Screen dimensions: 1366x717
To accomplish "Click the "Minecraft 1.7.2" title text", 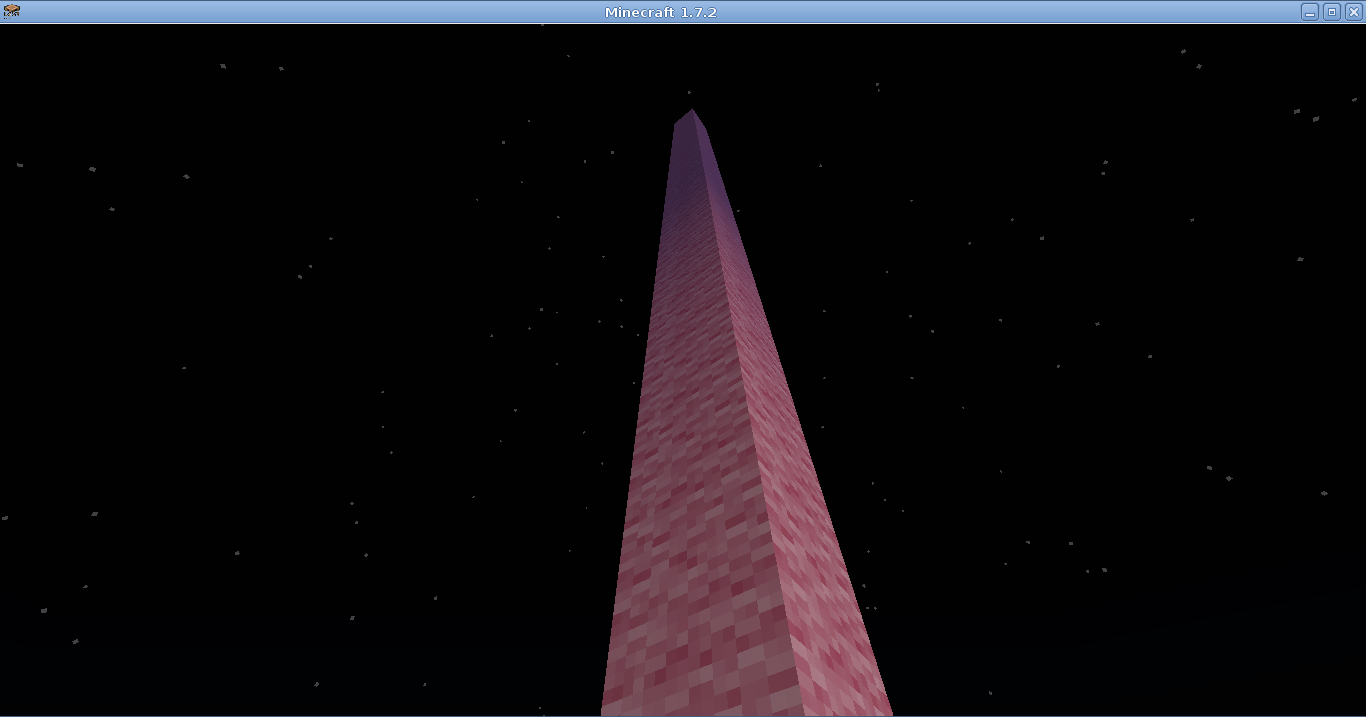I will click(660, 12).
